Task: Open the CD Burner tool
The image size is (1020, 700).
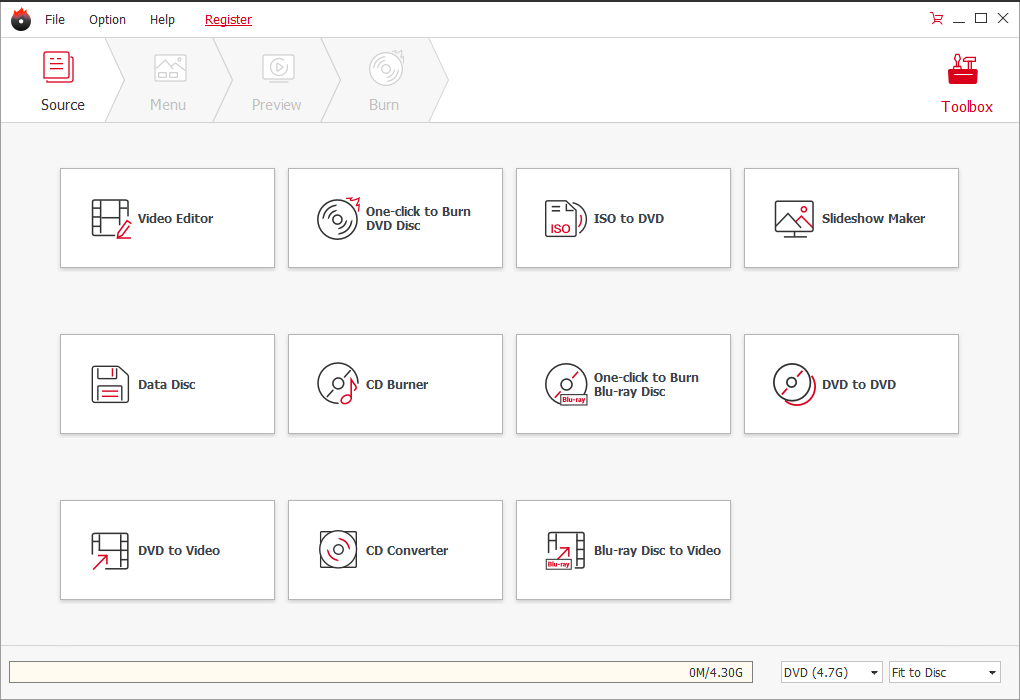Action: (x=395, y=384)
